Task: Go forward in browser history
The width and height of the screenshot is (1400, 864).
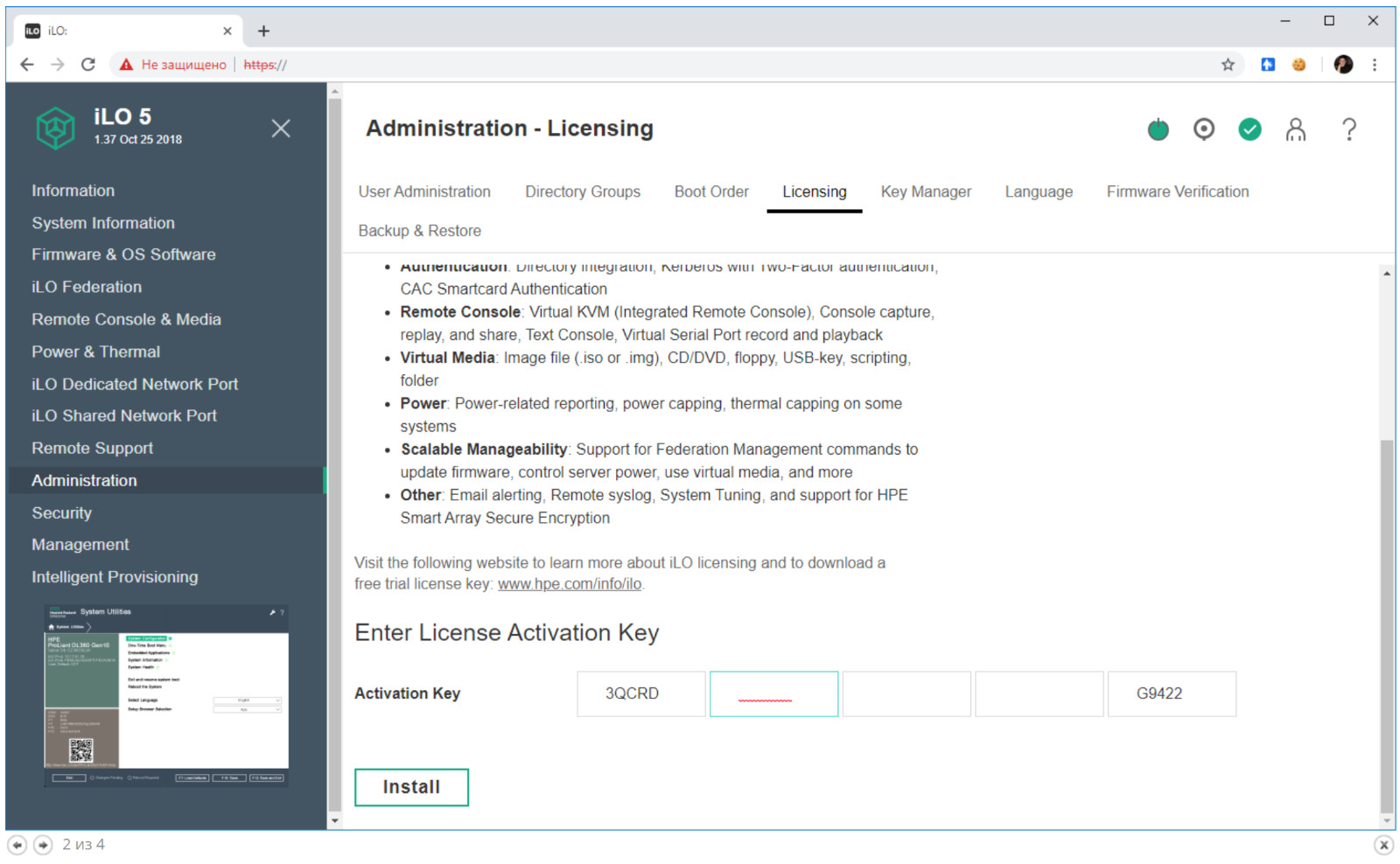Action: [58, 65]
